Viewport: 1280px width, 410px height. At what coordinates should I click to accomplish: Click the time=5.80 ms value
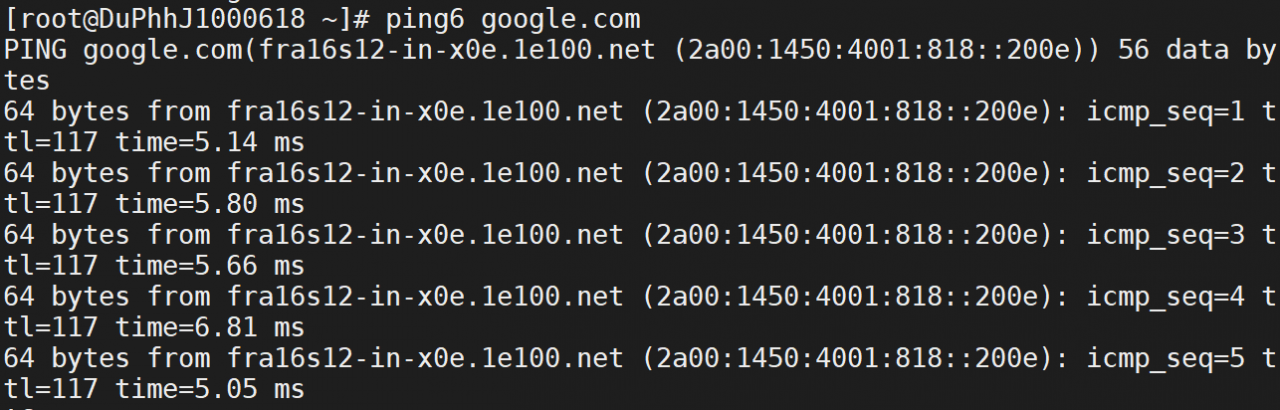(x=210, y=205)
